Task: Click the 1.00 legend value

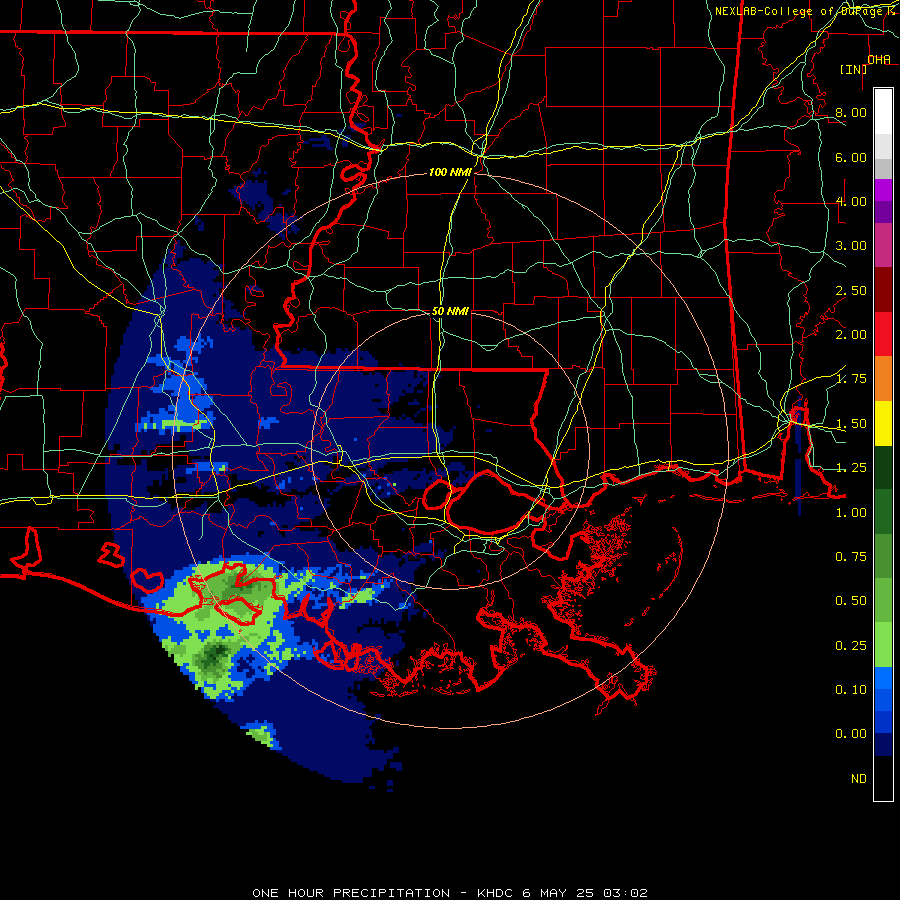Action: pos(851,513)
